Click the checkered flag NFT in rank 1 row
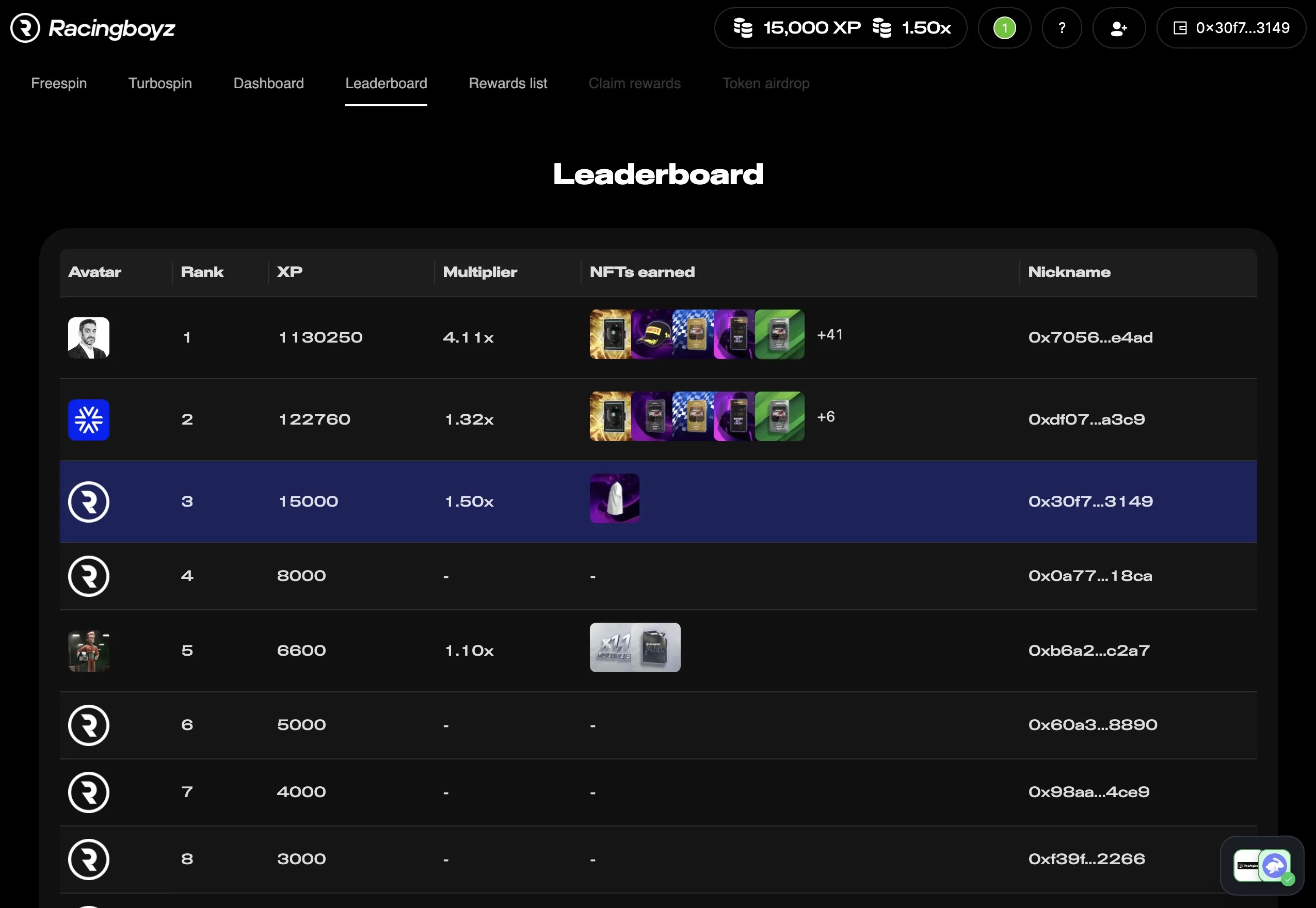Image resolution: width=1316 pixels, height=908 pixels. click(x=693, y=334)
